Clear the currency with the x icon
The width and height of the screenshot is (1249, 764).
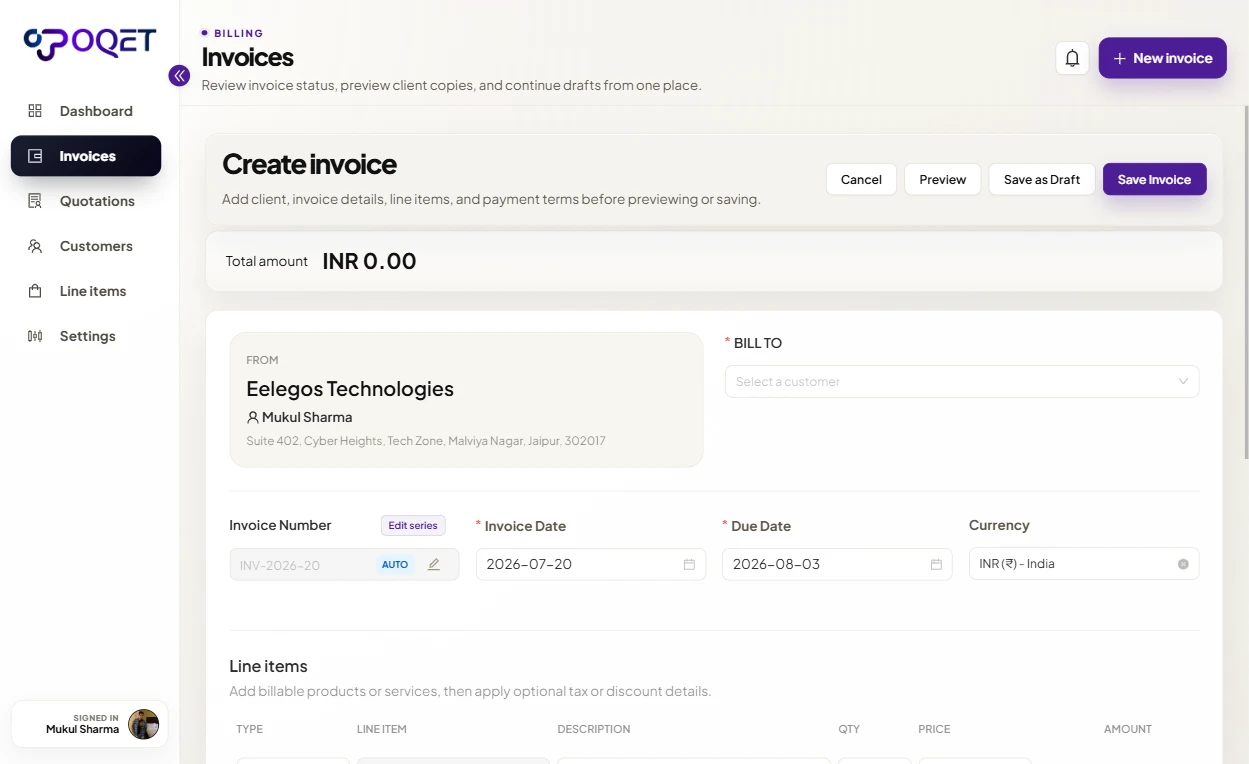tap(1183, 564)
